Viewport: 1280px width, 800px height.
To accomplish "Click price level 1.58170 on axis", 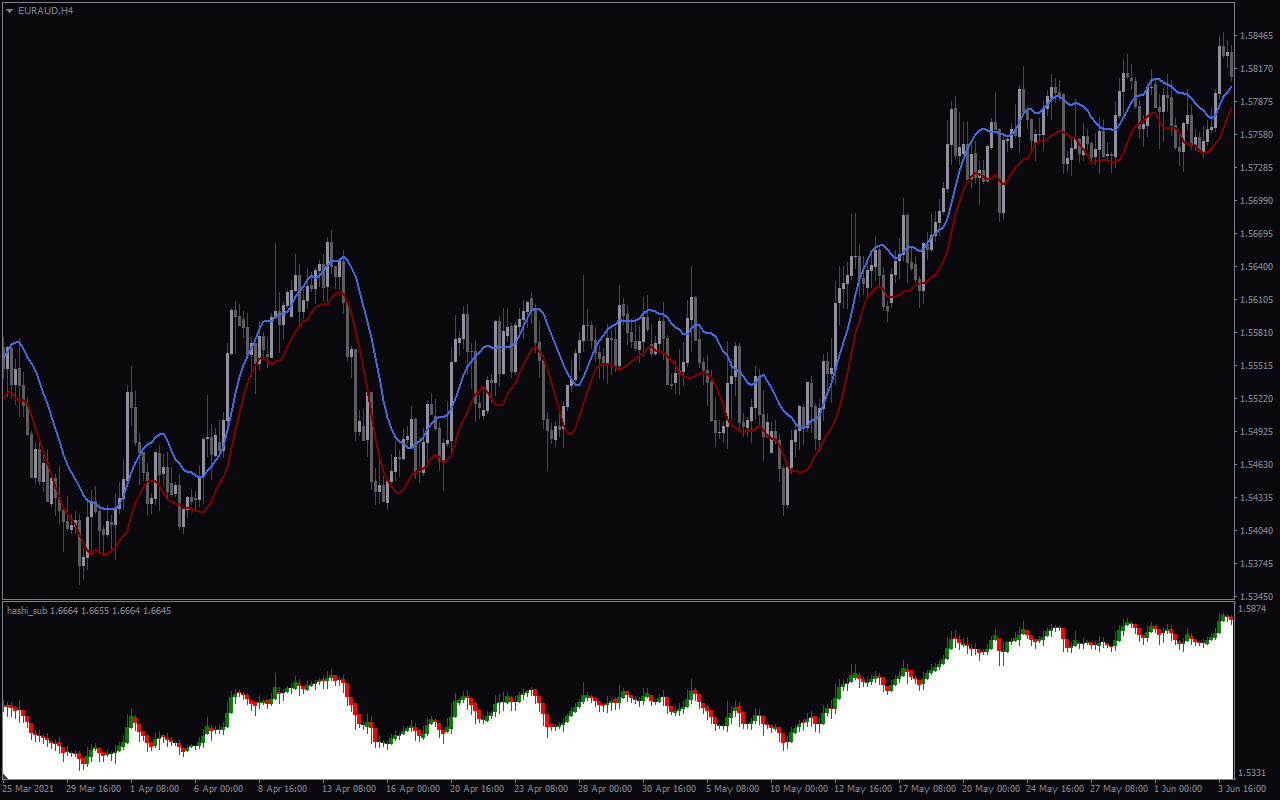I will click(1255, 69).
